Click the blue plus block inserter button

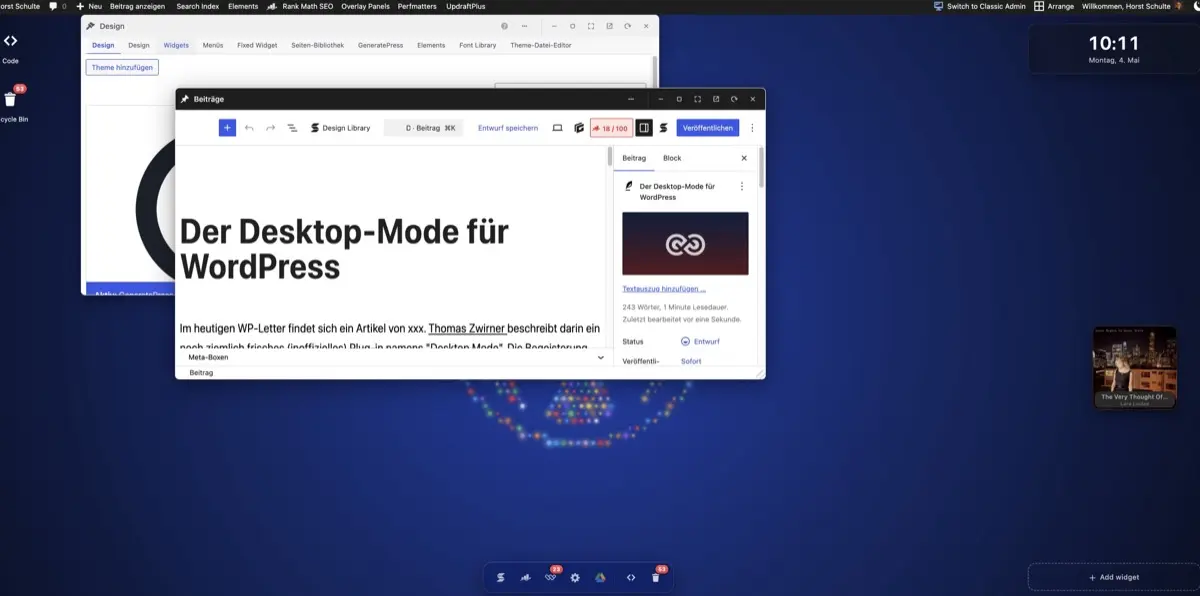(227, 128)
